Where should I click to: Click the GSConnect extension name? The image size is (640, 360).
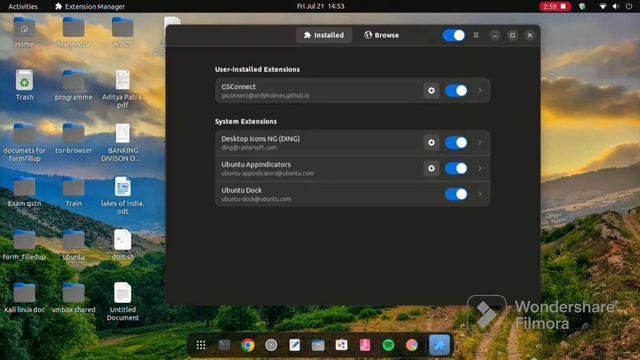point(238,87)
